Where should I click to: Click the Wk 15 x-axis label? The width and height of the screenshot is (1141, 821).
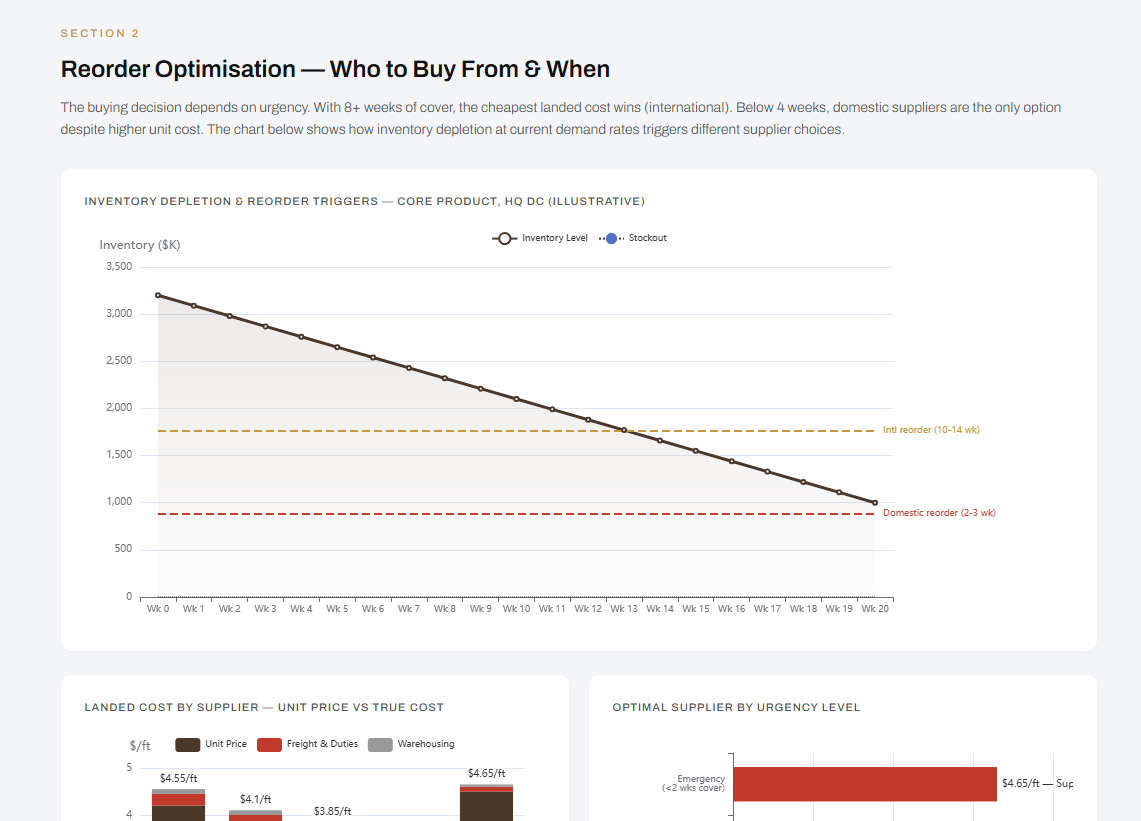tap(696, 608)
